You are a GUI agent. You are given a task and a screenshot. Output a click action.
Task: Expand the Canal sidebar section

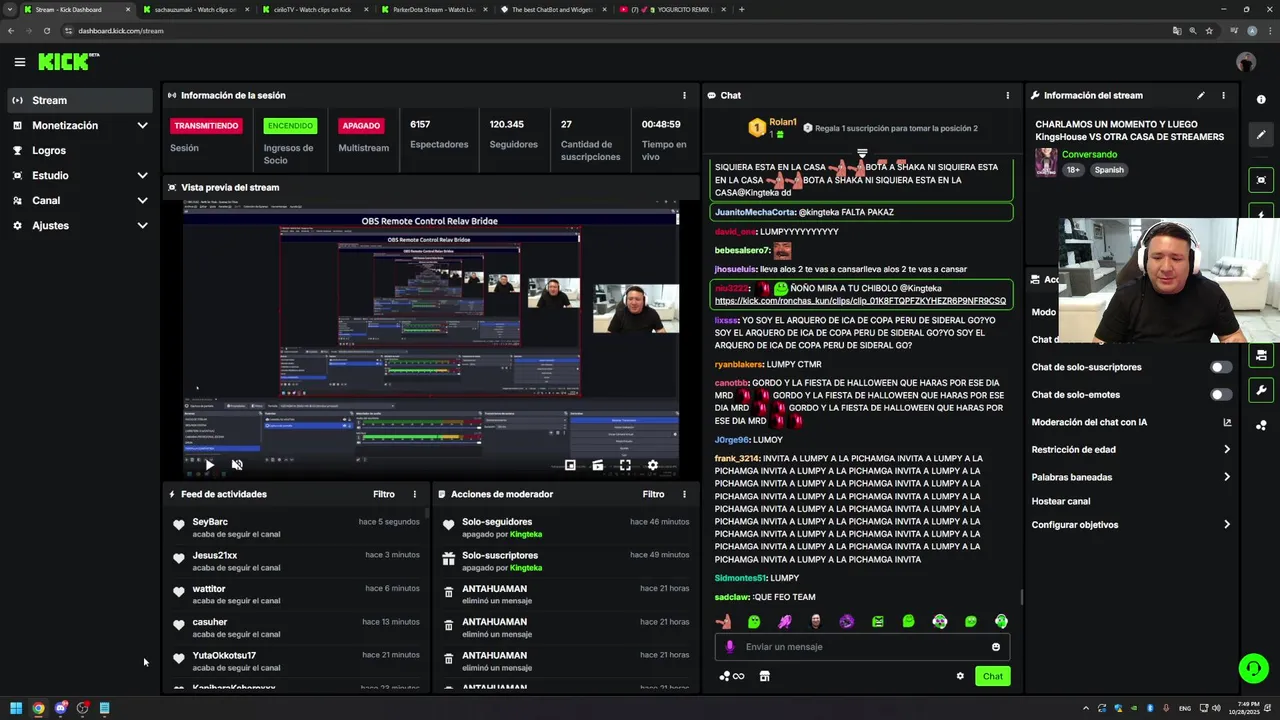[142, 200]
